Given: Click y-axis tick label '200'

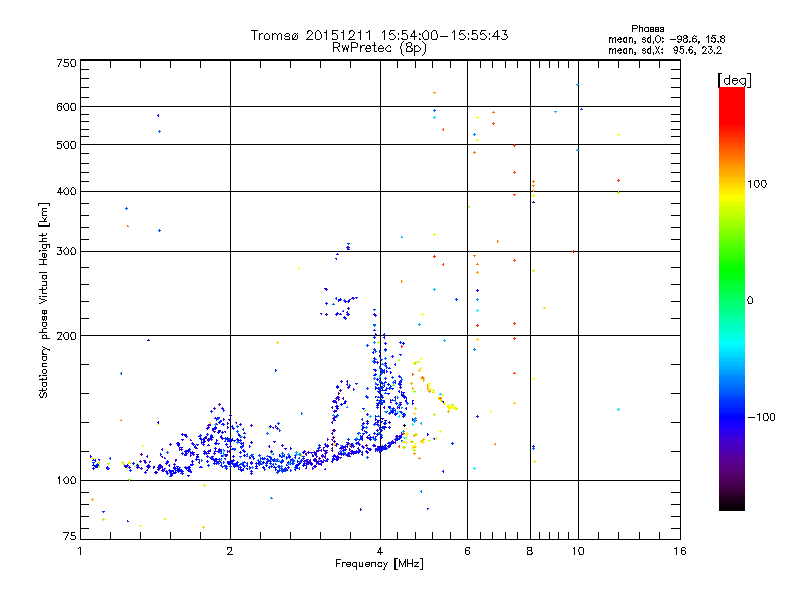Looking at the screenshot, I should click(x=66, y=336).
